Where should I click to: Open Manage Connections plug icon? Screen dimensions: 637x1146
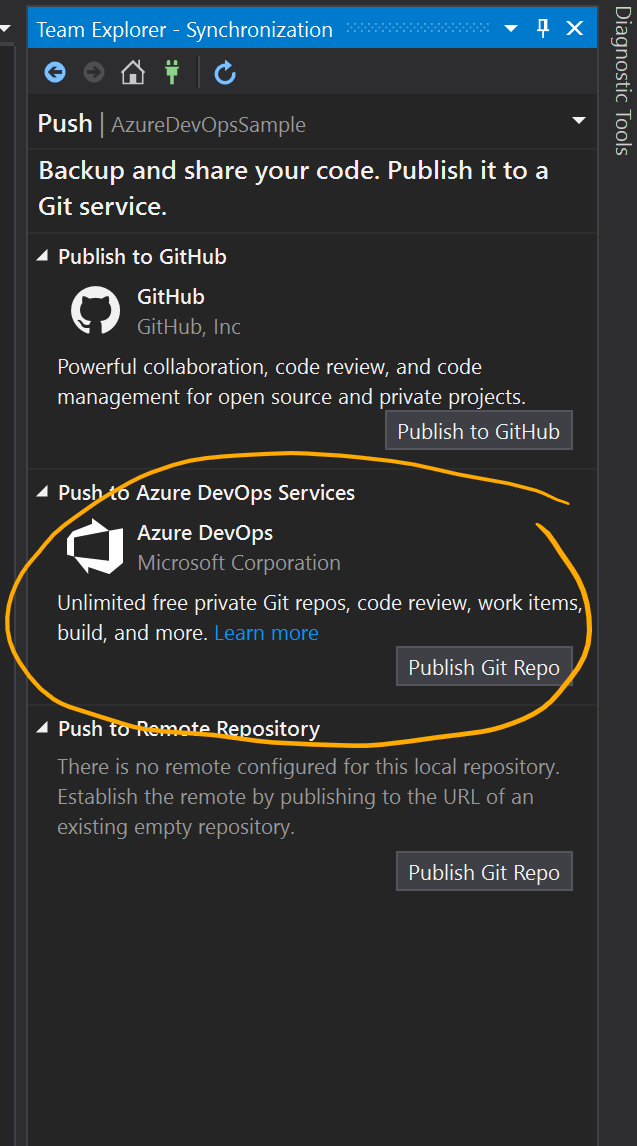(169, 72)
